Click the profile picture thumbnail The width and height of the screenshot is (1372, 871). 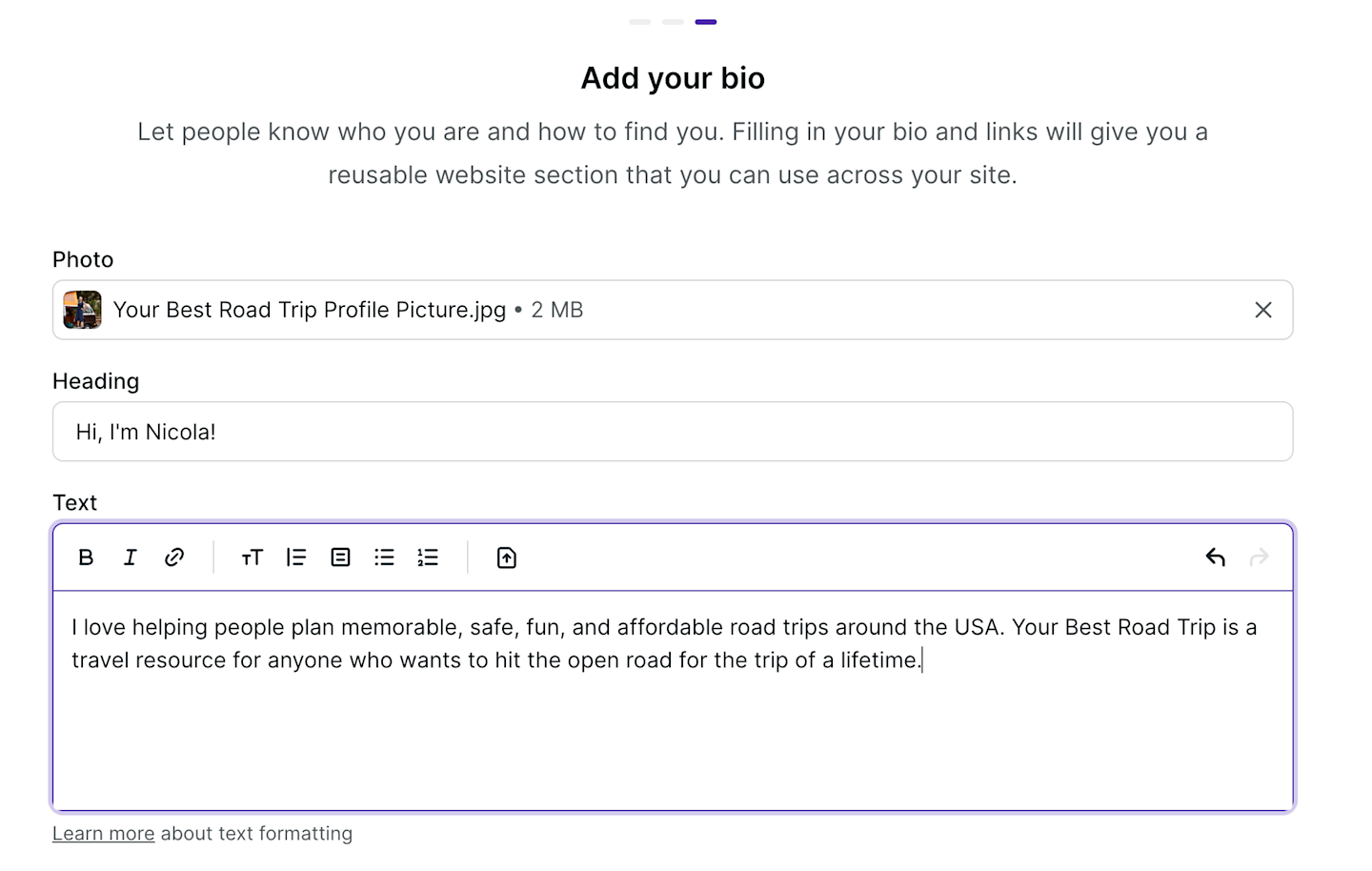coord(83,310)
